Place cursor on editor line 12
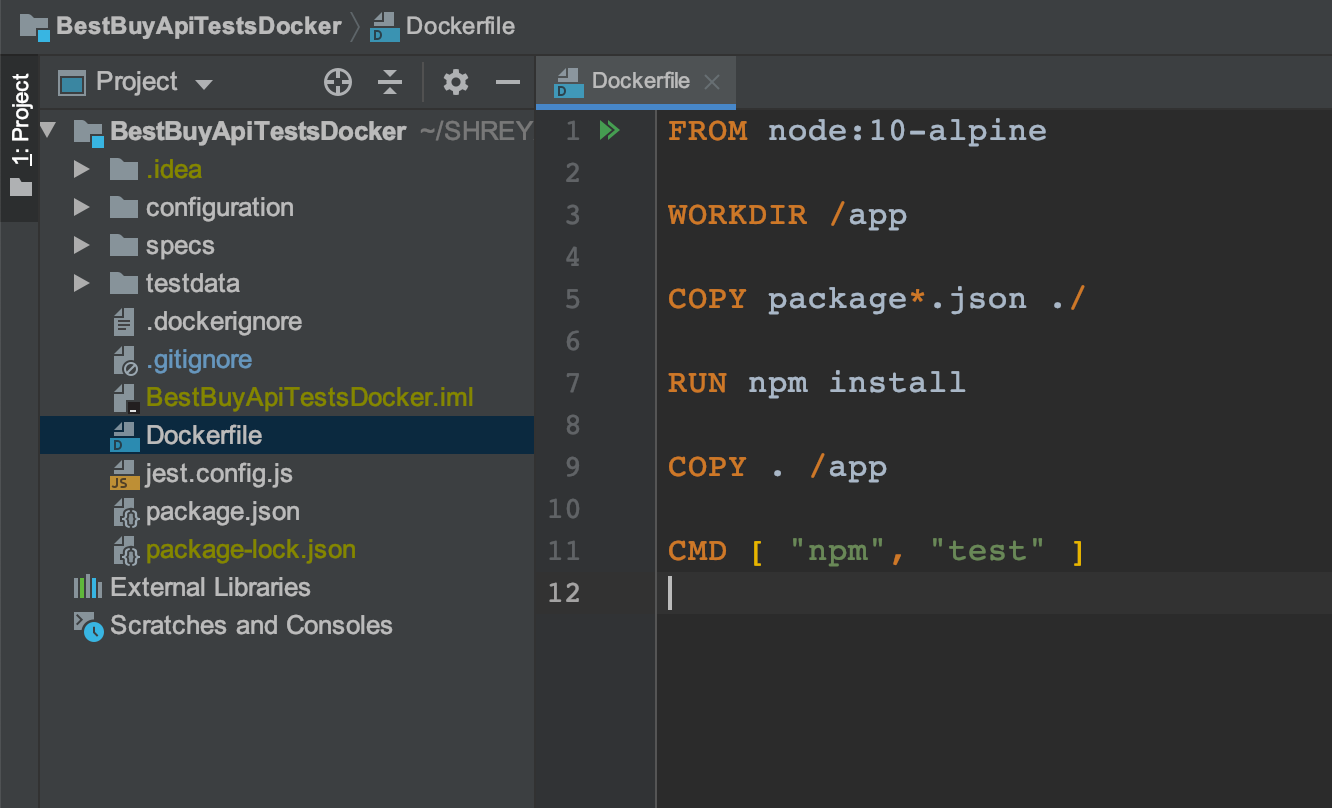The height and width of the screenshot is (808, 1332). click(x=900, y=593)
